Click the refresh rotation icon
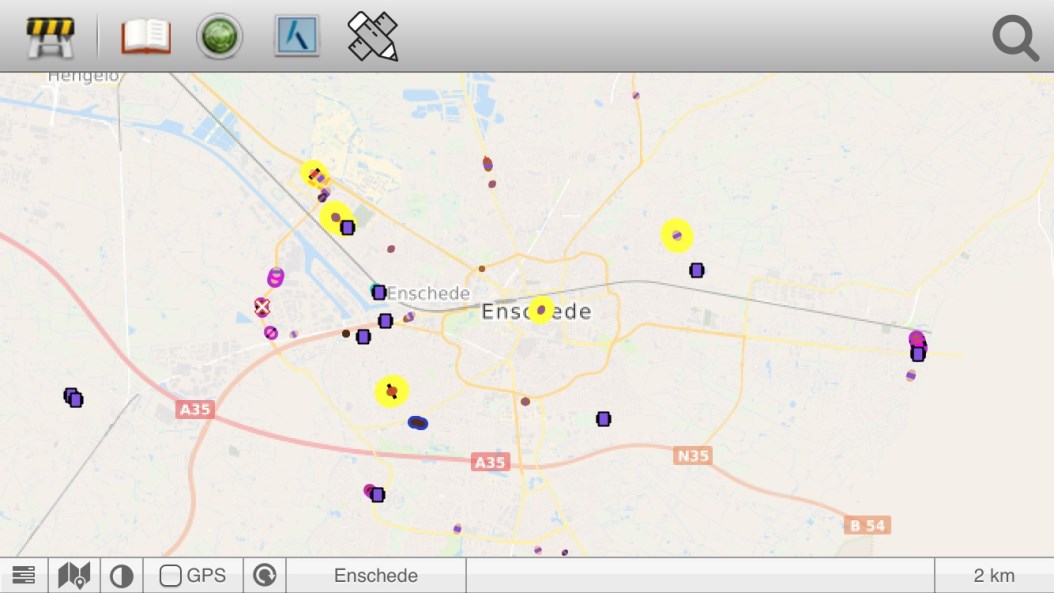Screen dimensions: 1054x593 click(265, 576)
